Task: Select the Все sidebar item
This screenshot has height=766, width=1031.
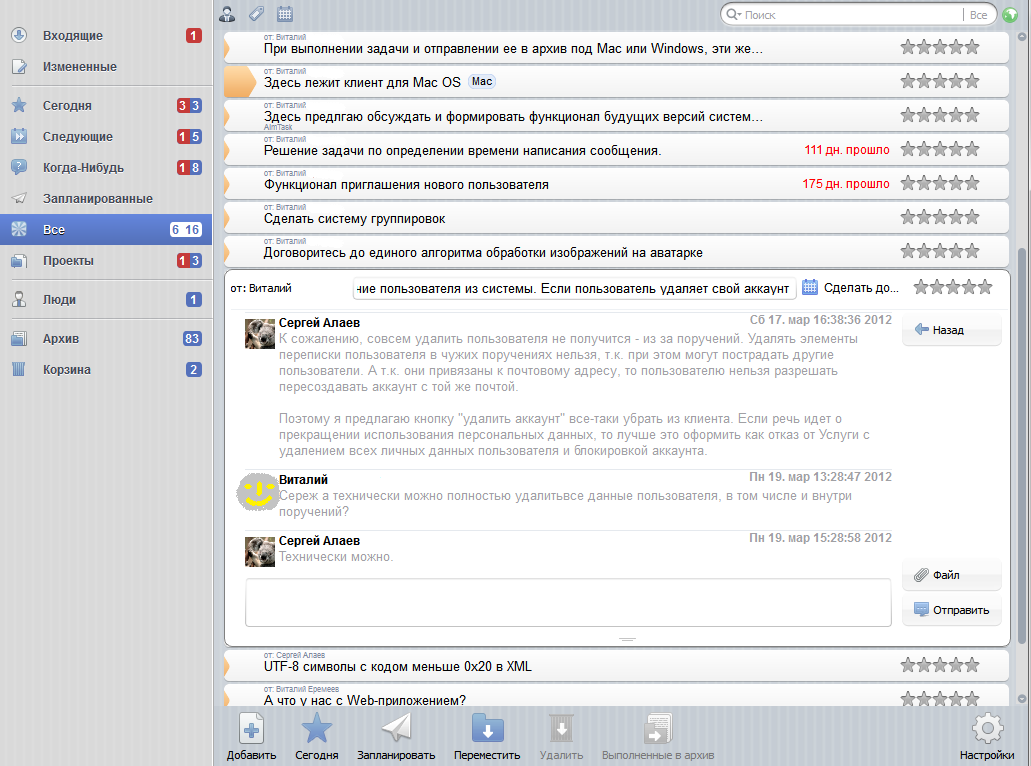Action: [x=106, y=229]
